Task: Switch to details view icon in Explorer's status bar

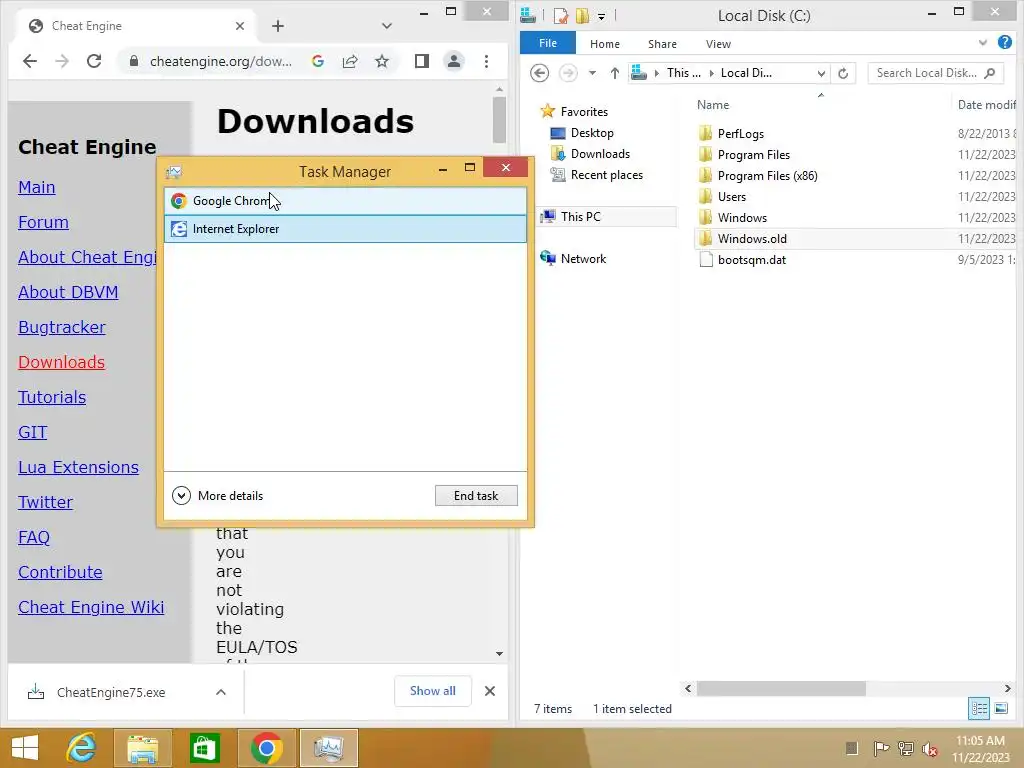Action: point(979,709)
